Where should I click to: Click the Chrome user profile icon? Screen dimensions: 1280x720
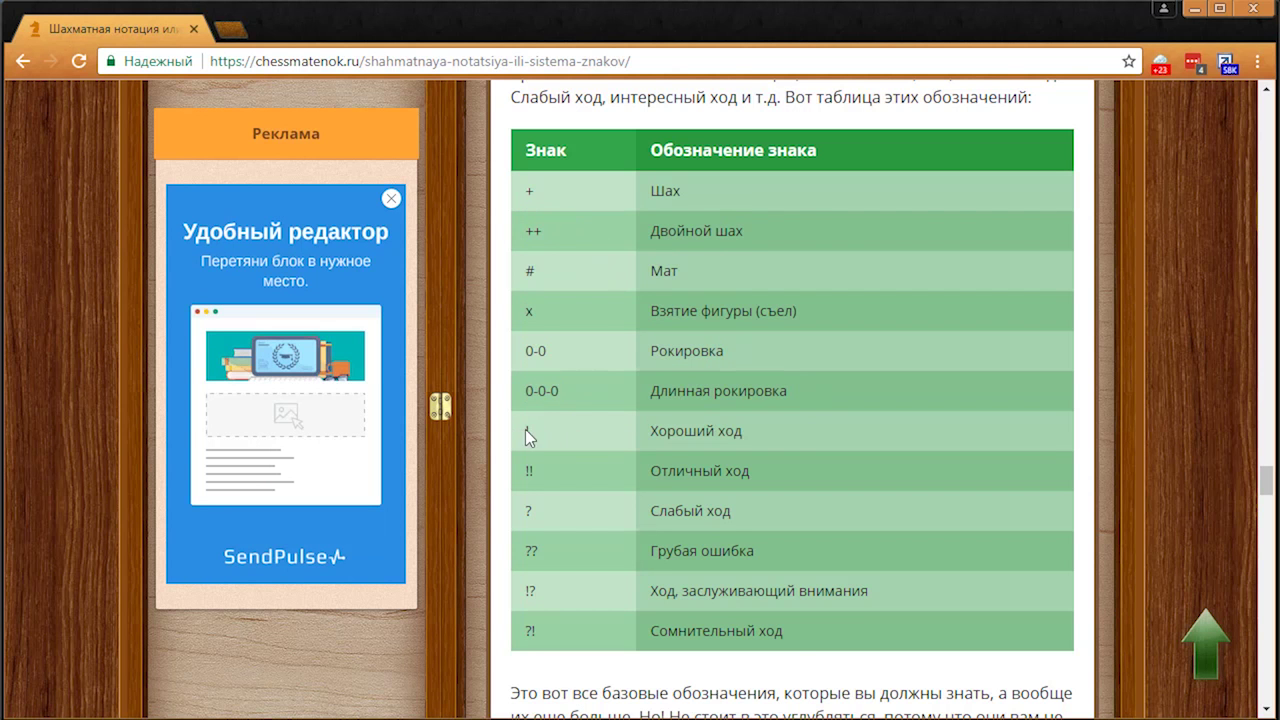click(1164, 9)
